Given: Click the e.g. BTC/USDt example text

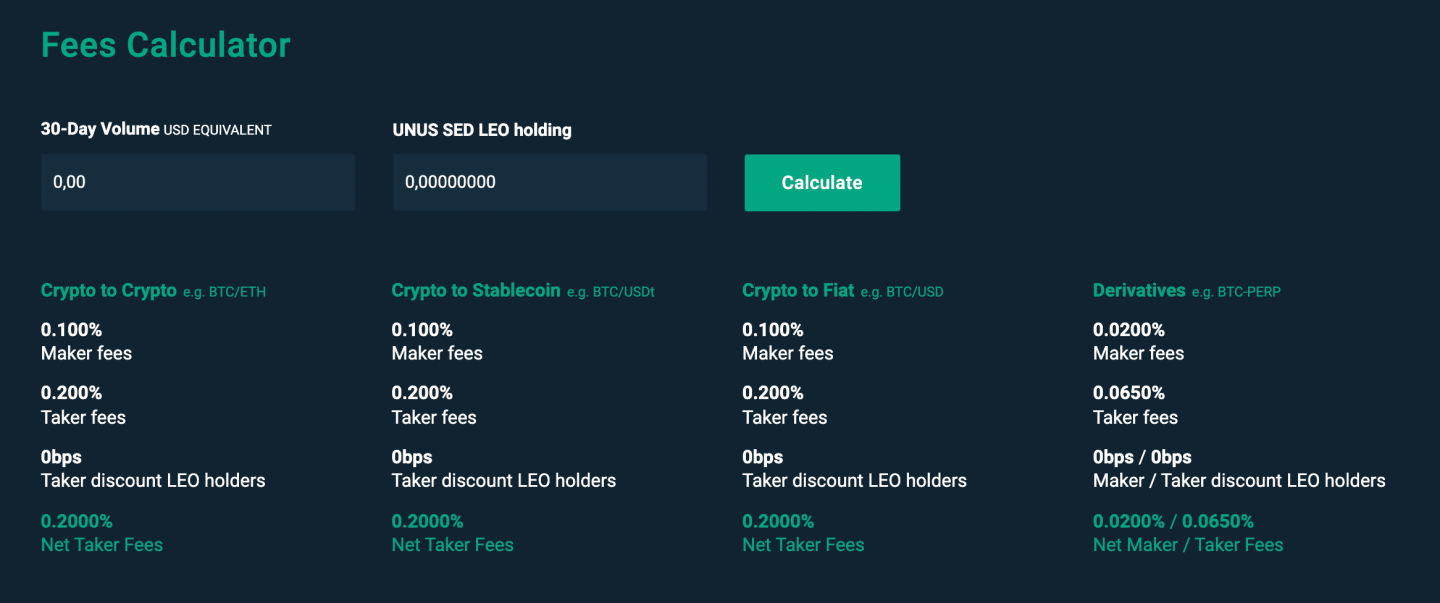Looking at the screenshot, I should [x=611, y=292].
